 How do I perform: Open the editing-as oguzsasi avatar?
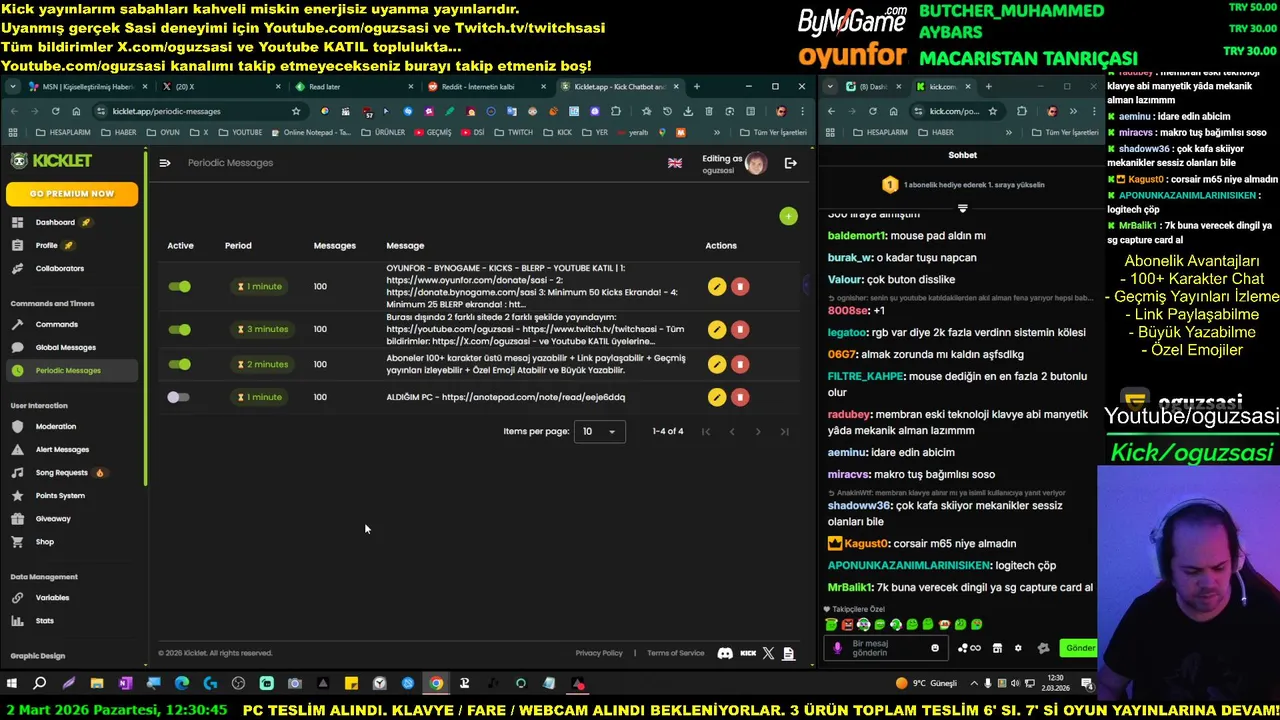[756, 163]
